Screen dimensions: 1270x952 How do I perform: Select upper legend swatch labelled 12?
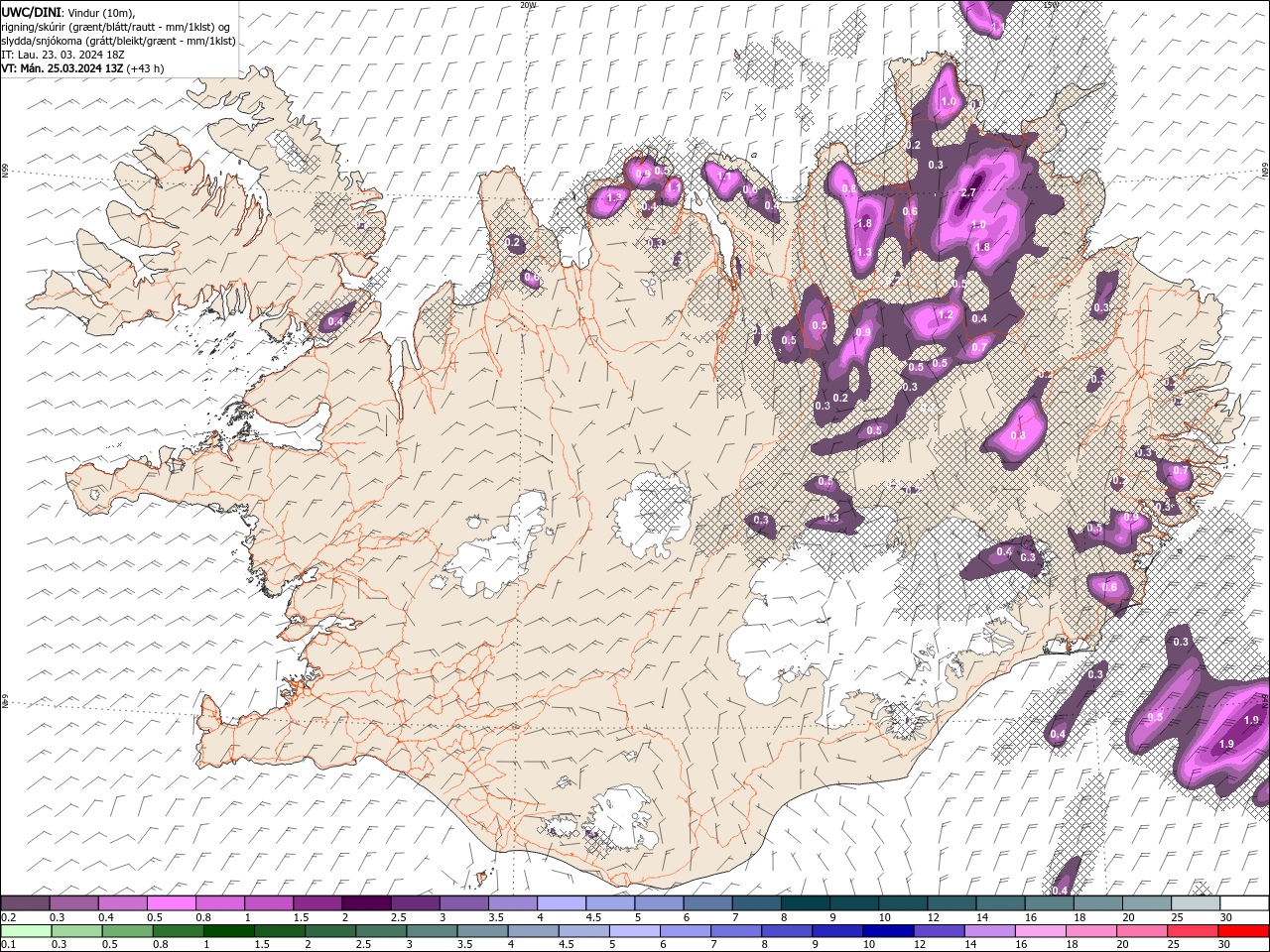[951, 903]
